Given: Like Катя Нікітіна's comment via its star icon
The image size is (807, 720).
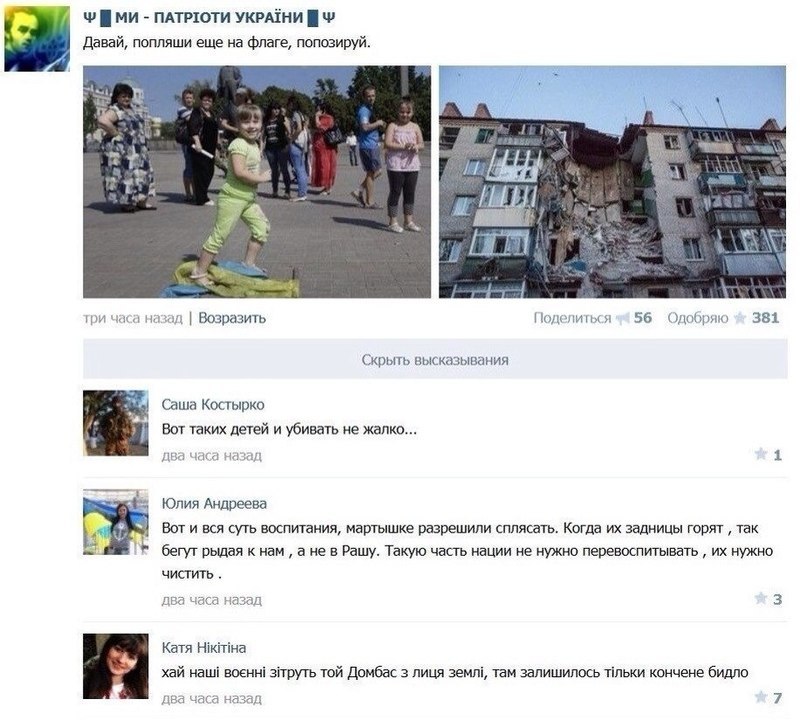Looking at the screenshot, I should (761, 697).
